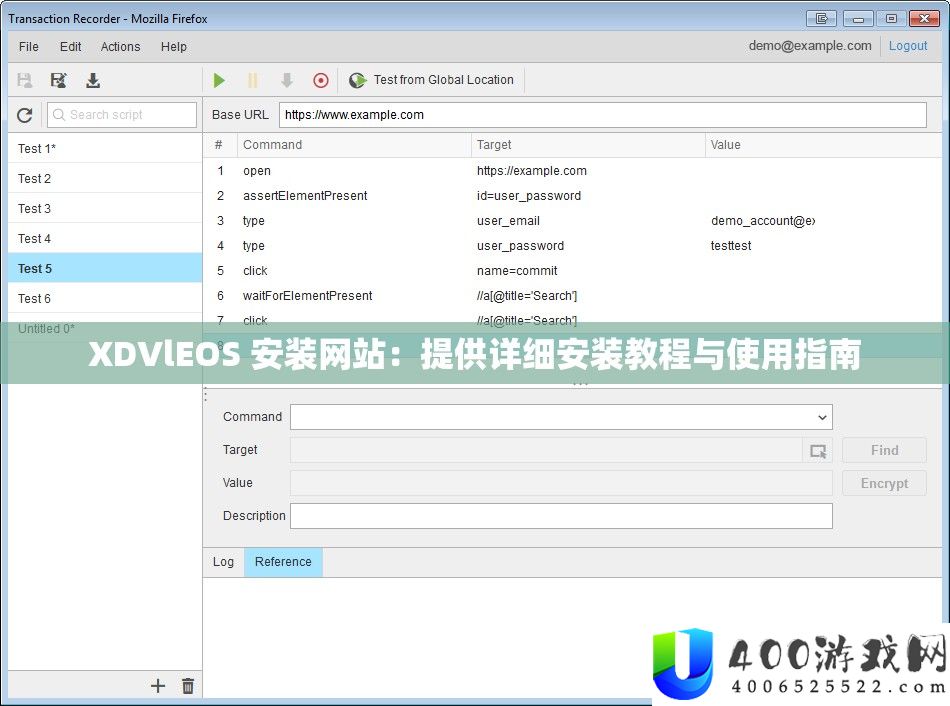The width and height of the screenshot is (950, 706).
Task: Click the demo_account@ value cell
Action: tap(763, 221)
